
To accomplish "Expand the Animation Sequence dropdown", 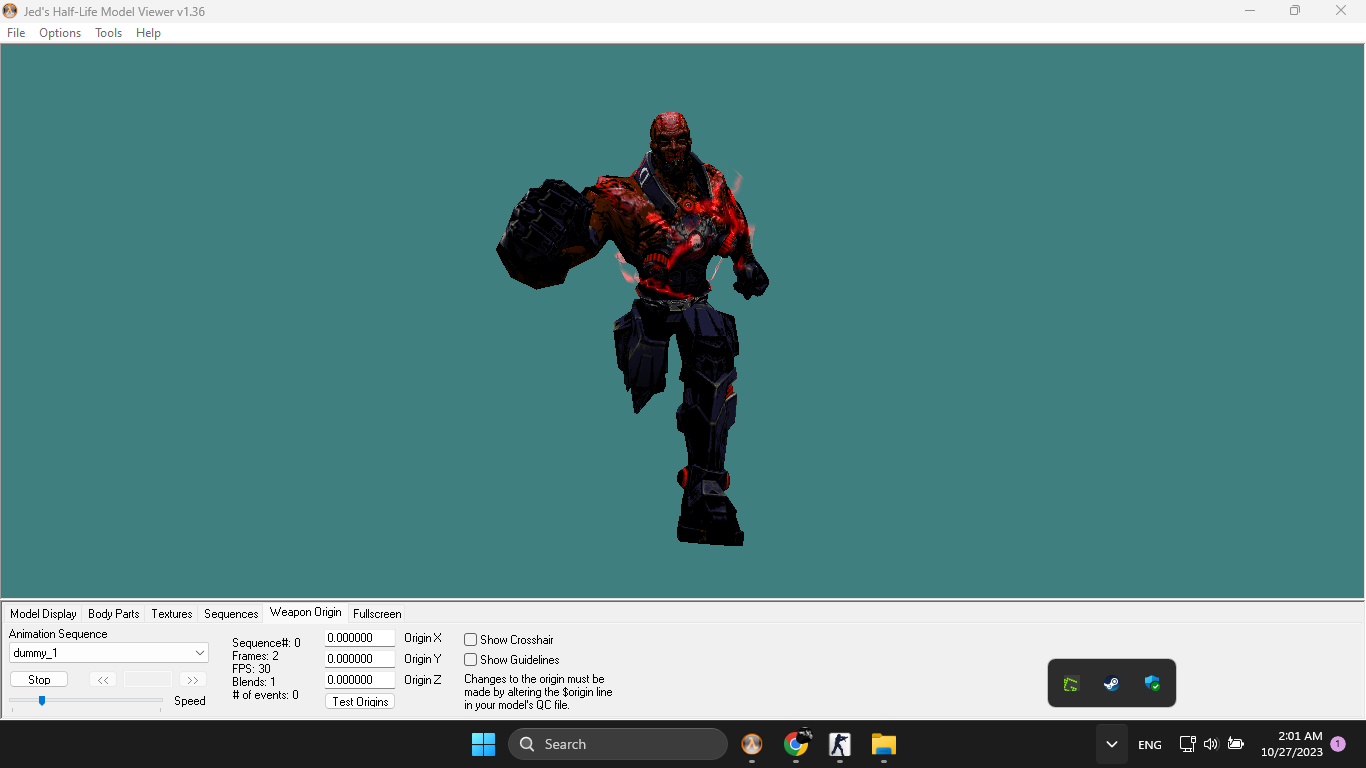I will click(x=199, y=653).
